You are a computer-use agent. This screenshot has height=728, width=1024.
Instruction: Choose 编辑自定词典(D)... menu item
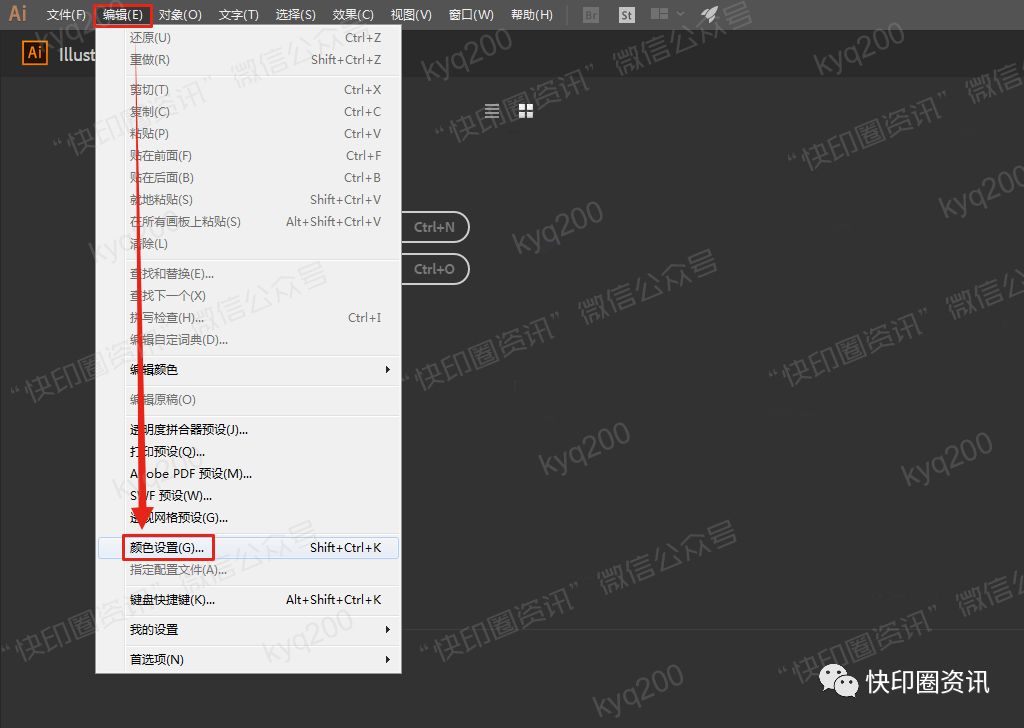(x=248, y=340)
